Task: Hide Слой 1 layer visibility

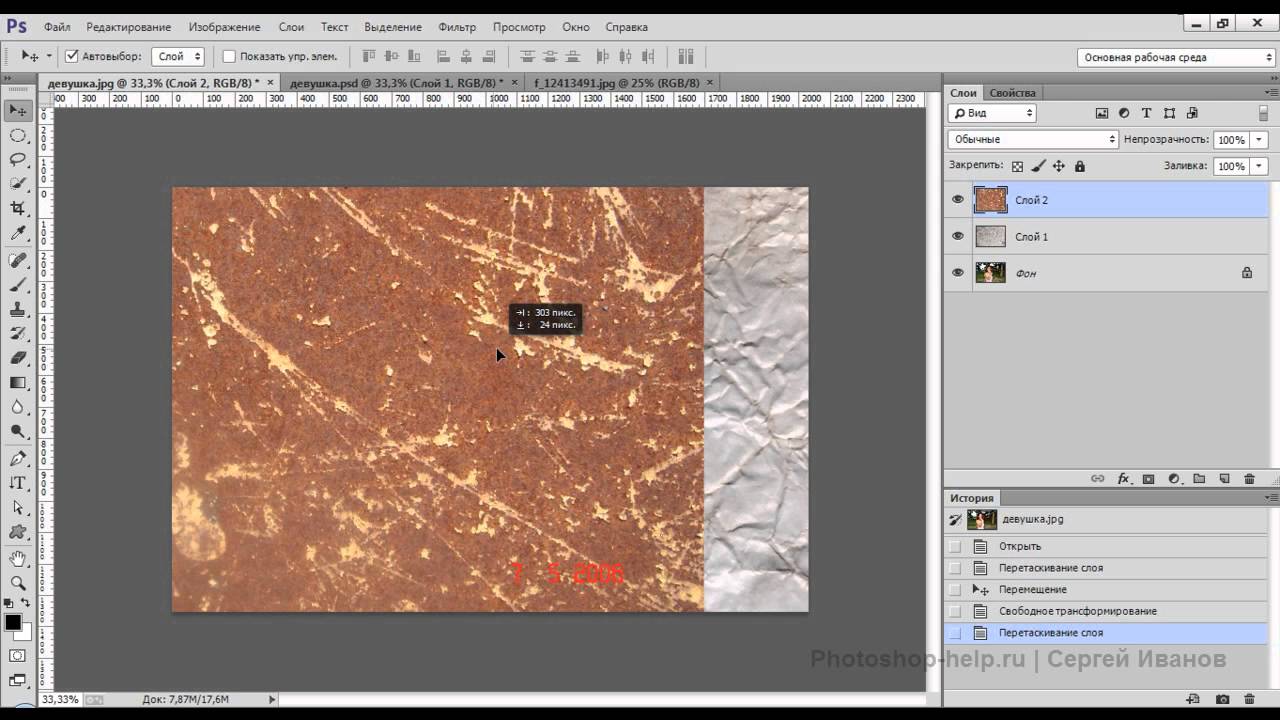Action: (958, 236)
